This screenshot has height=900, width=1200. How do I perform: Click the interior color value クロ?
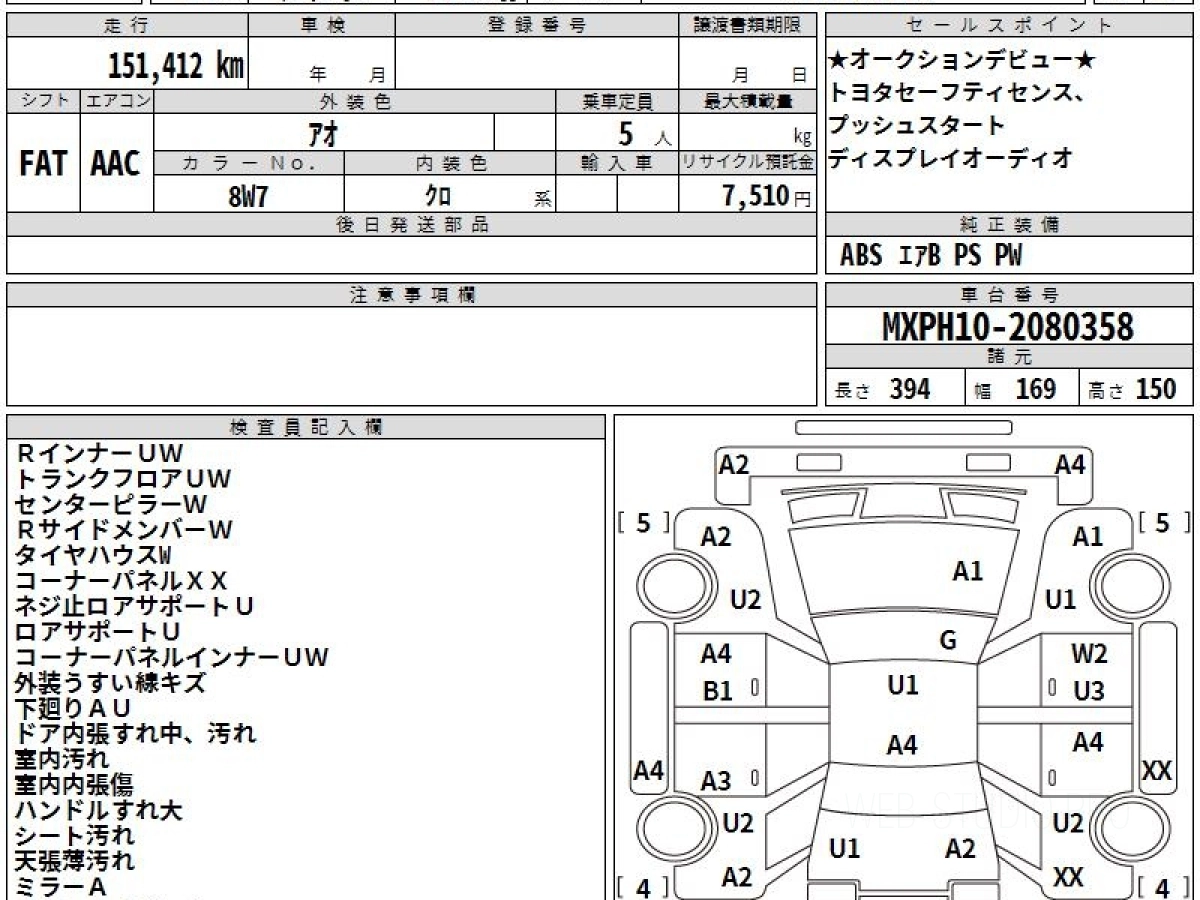click(438, 197)
